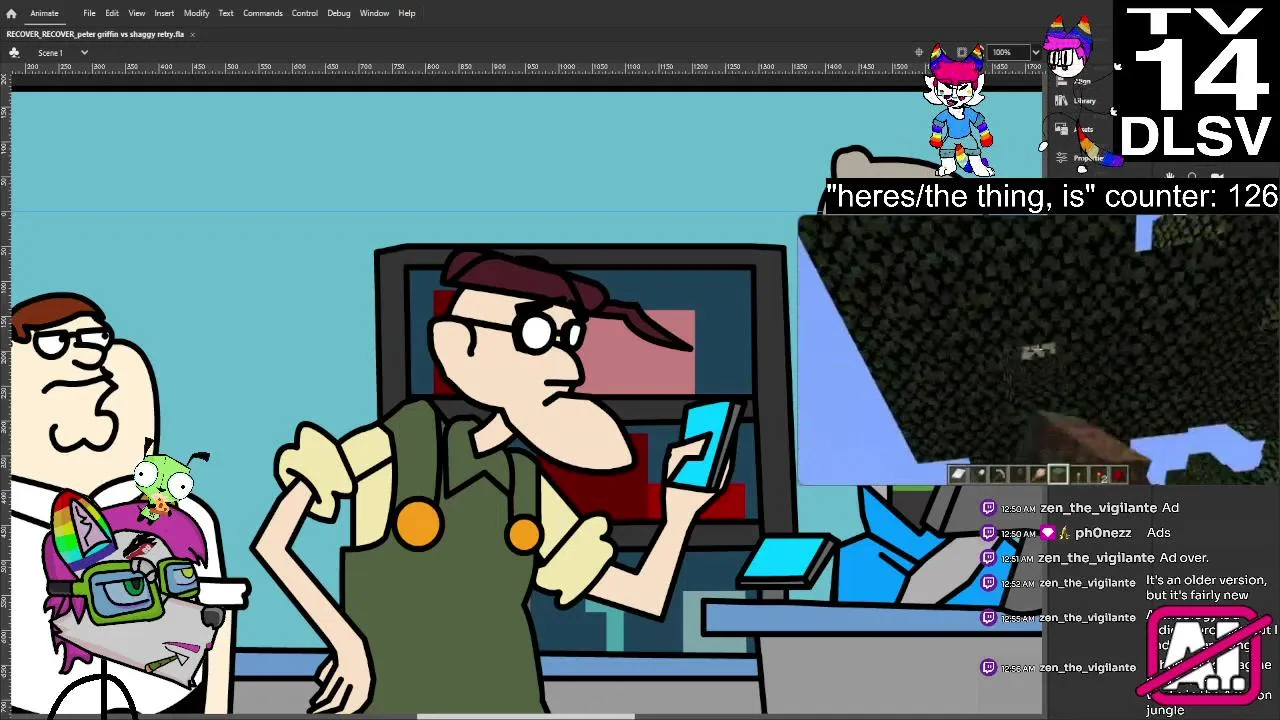
Task: Click the scene icon beside Scene 1
Action: click(14, 52)
